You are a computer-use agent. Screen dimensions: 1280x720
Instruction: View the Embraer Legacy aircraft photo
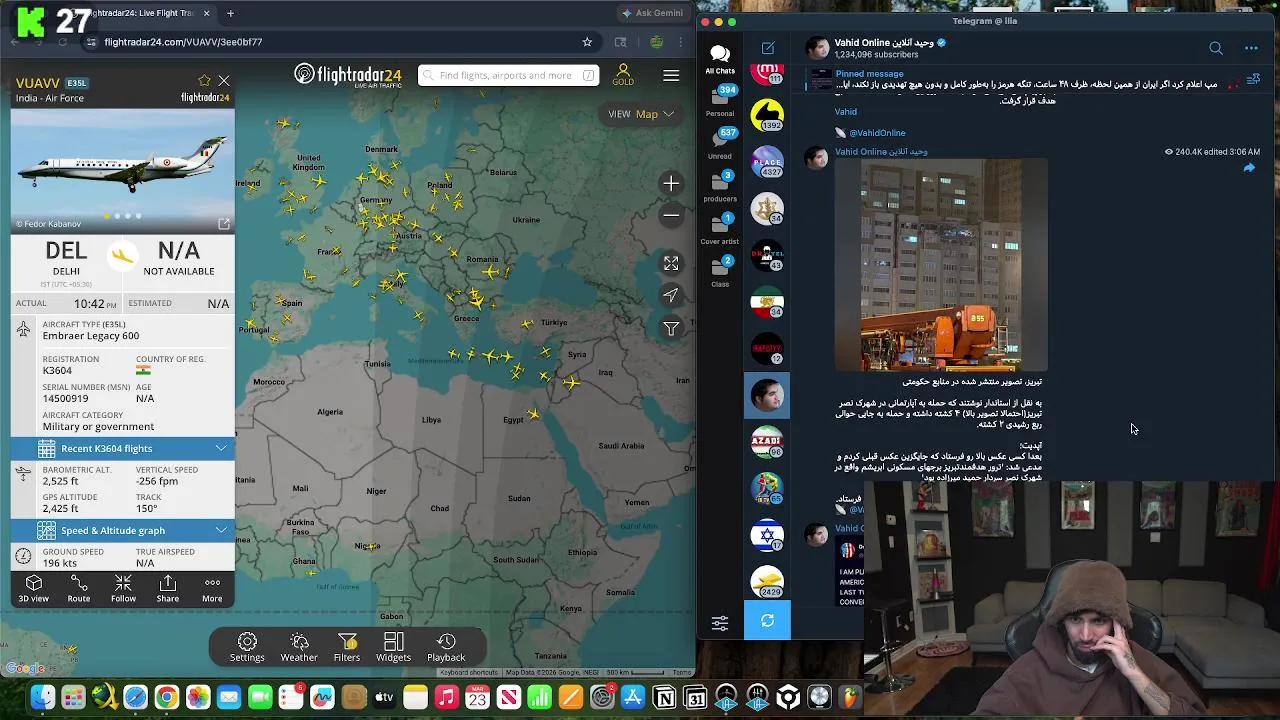(123, 162)
